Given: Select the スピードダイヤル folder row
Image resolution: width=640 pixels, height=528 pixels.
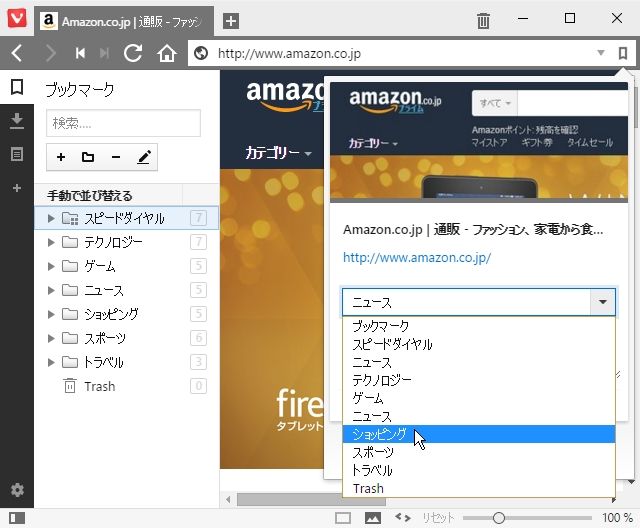Looking at the screenshot, I should click(127, 218).
